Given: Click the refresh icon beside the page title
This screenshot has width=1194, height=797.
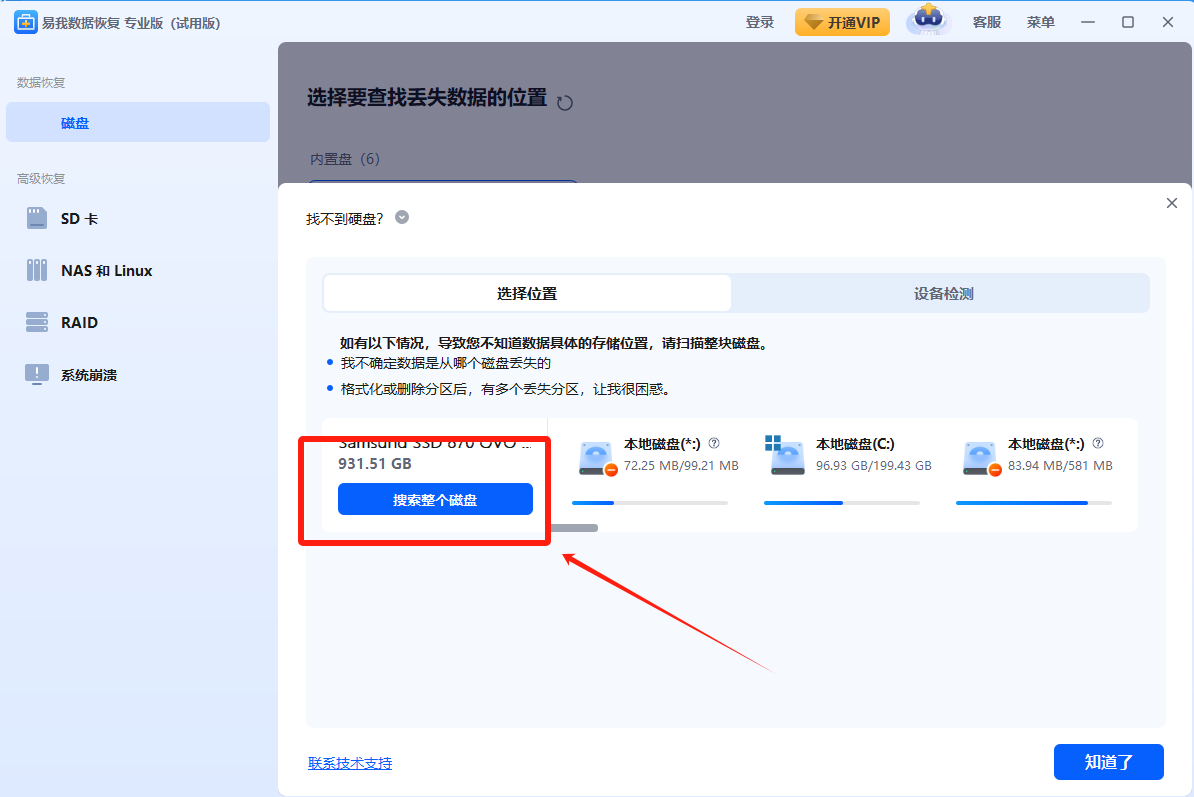Looking at the screenshot, I should point(565,102).
